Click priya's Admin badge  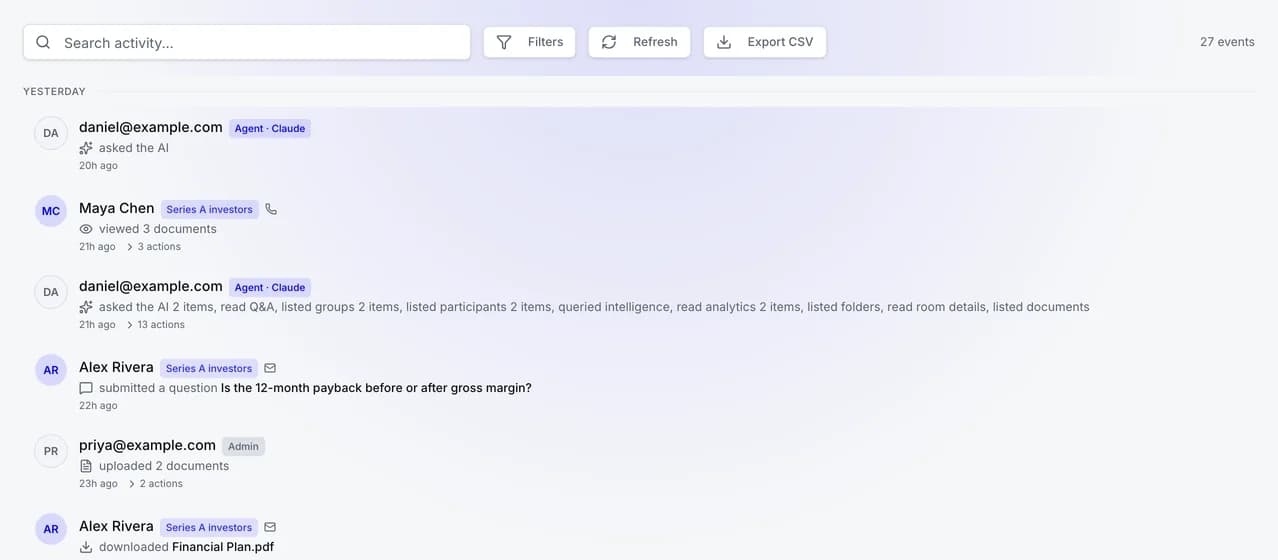click(x=243, y=446)
